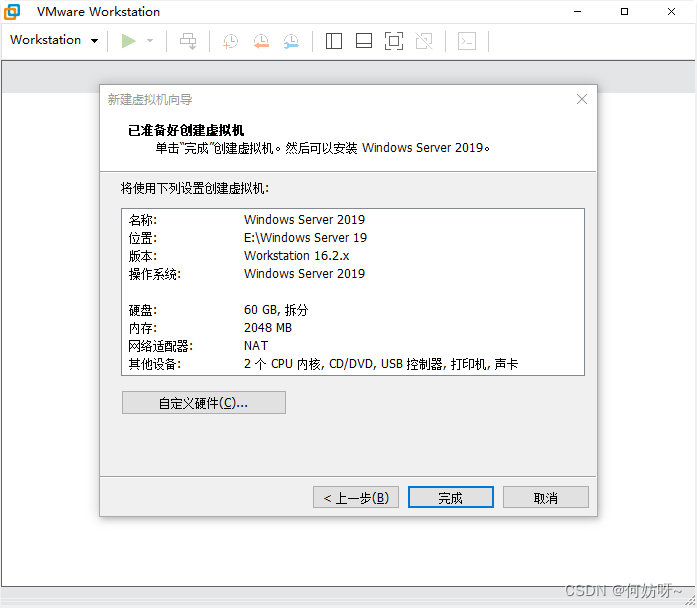
Task: Click 完成 to finish creating the VM
Action: pos(451,497)
